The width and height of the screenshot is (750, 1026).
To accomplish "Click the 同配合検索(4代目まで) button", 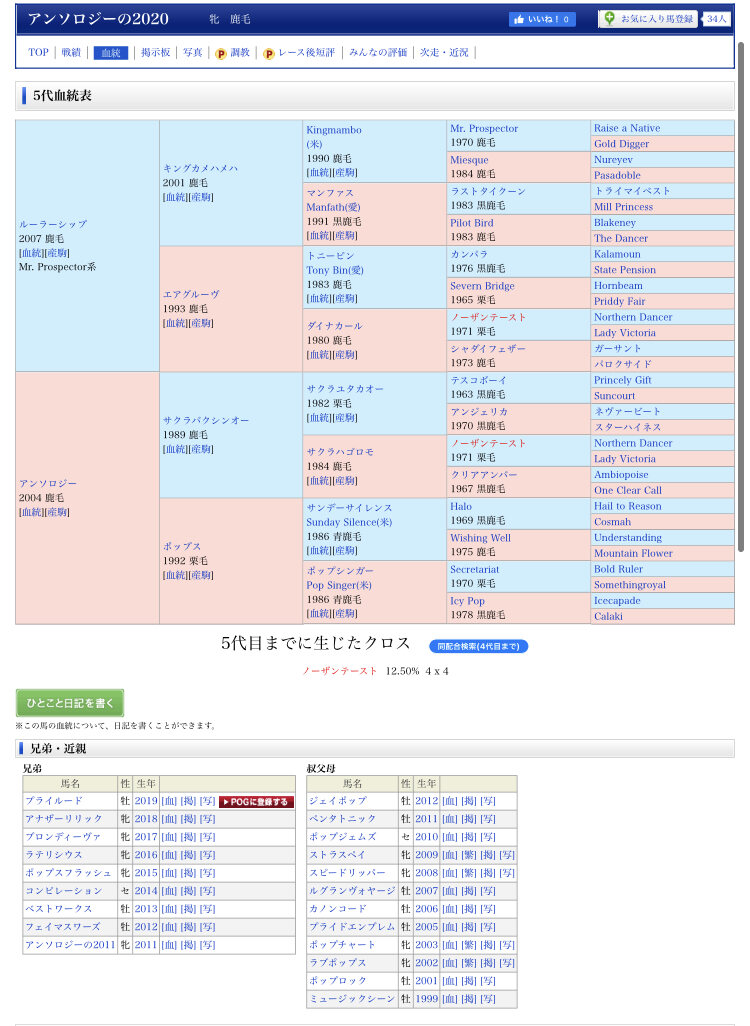I will (478, 646).
